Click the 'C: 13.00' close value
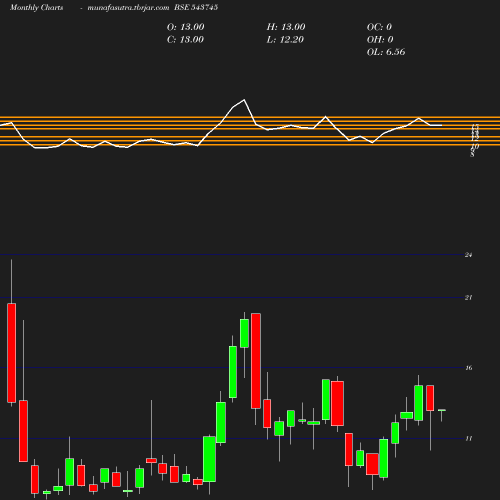This screenshot has width=500, height=500. coord(185,40)
